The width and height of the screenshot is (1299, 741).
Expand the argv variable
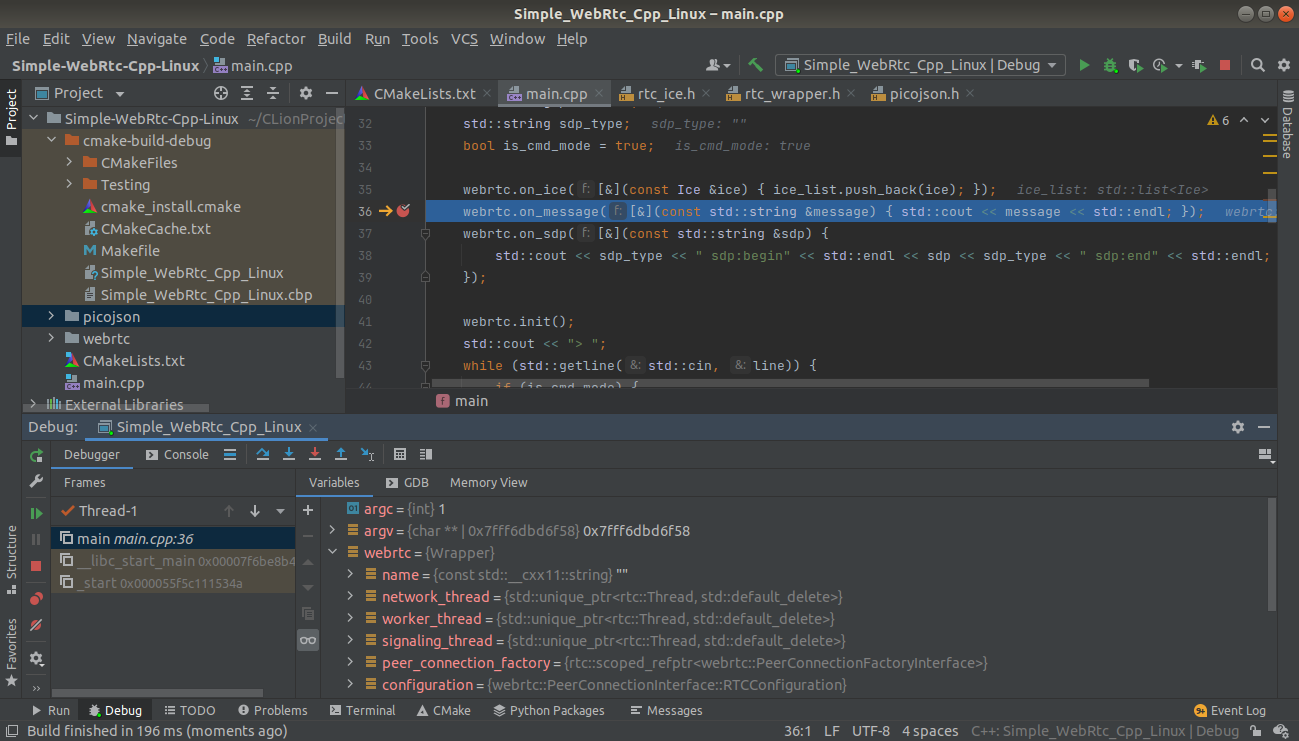point(332,531)
